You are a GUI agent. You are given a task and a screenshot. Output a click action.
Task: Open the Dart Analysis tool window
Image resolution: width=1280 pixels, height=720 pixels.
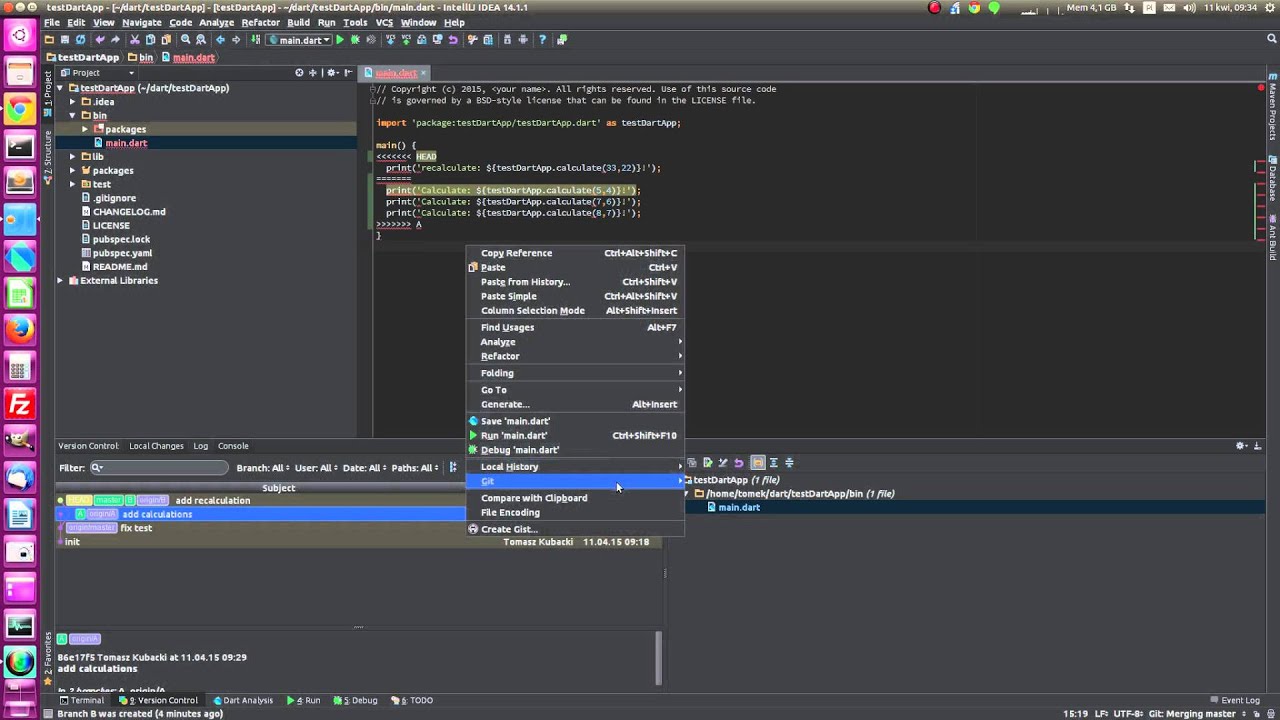click(x=242, y=701)
